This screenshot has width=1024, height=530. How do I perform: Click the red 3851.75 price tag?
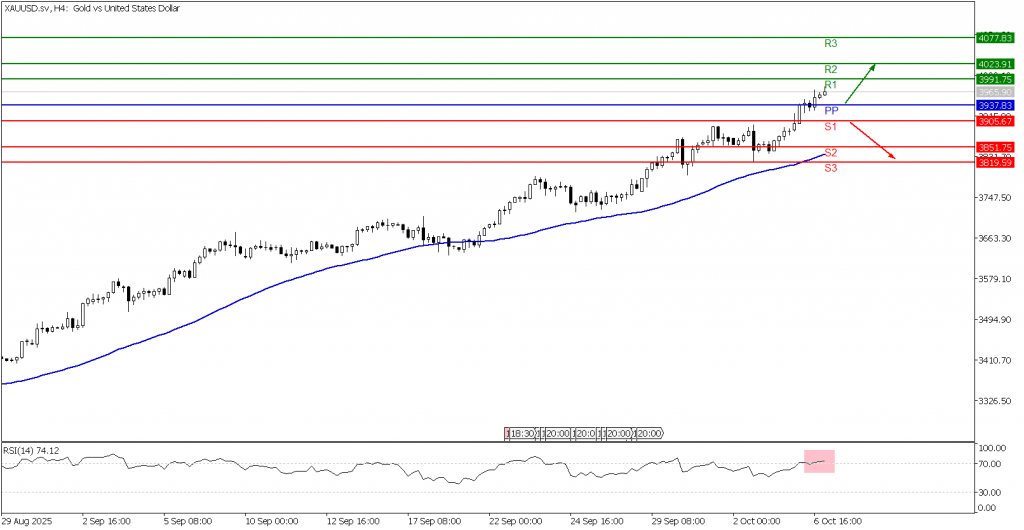click(997, 147)
